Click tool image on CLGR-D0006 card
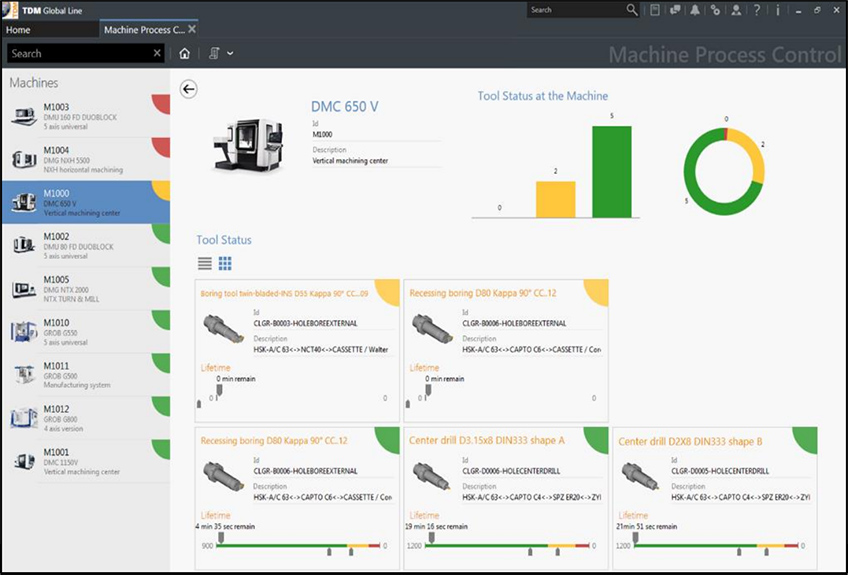 coord(431,476)
